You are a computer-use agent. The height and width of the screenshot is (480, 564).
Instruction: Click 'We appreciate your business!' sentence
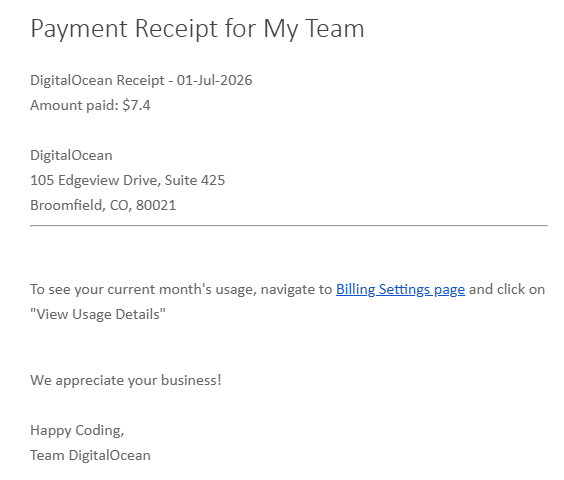point(126,381)
